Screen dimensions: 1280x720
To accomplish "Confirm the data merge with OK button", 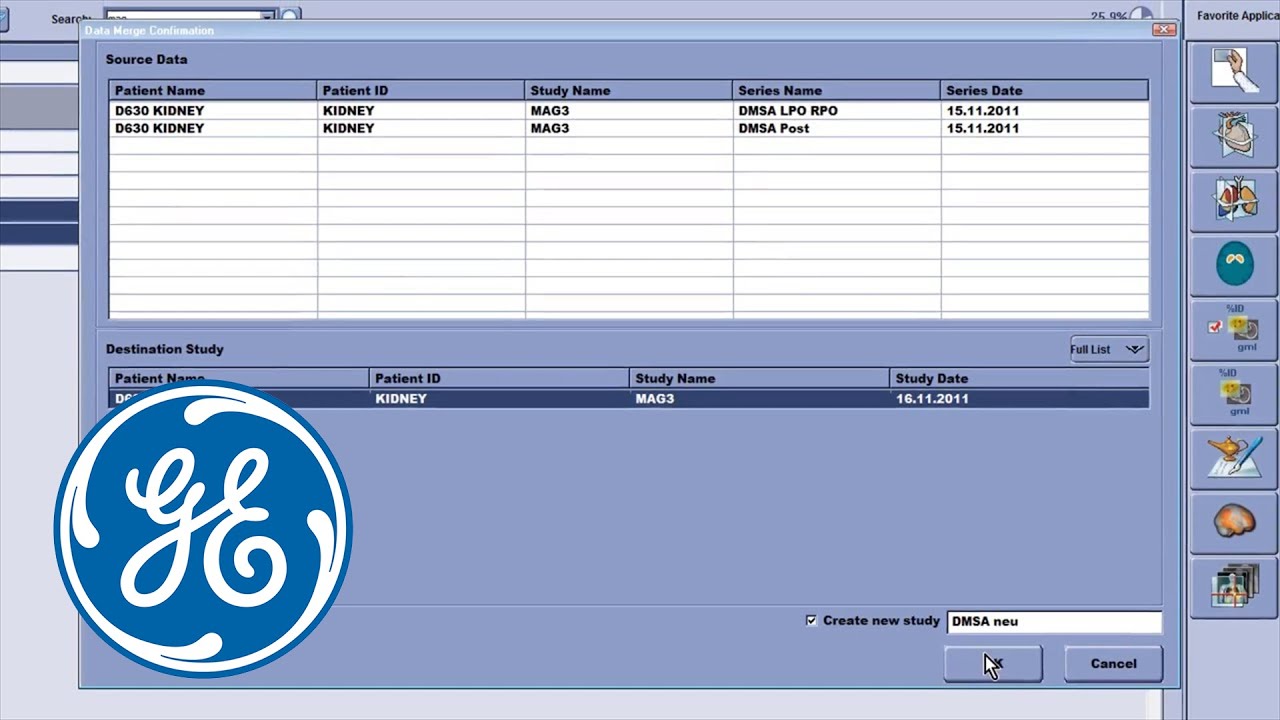I will pyautogui.click(x=993, y=664).
